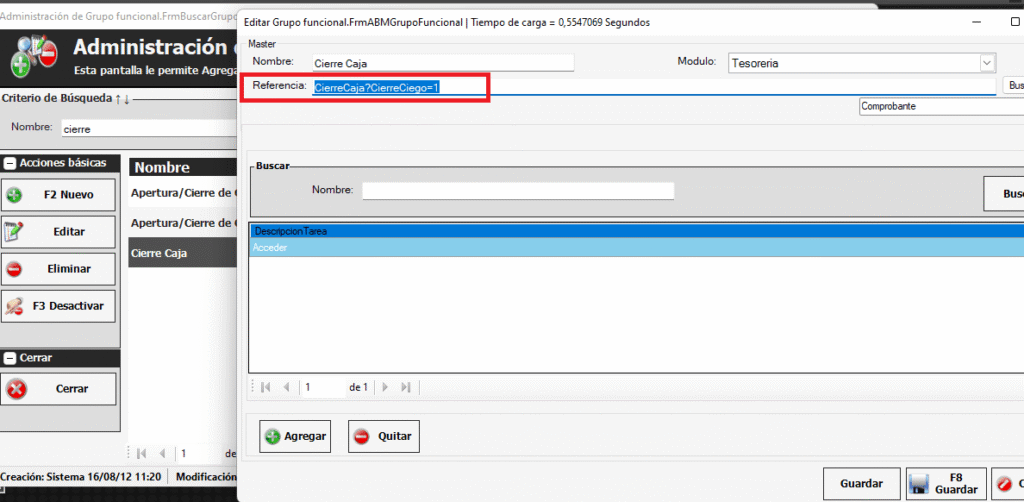Click the green plus Agregar icon
Screen dimensions: 1024x502
pyautogui.click(x=271, y=437)
